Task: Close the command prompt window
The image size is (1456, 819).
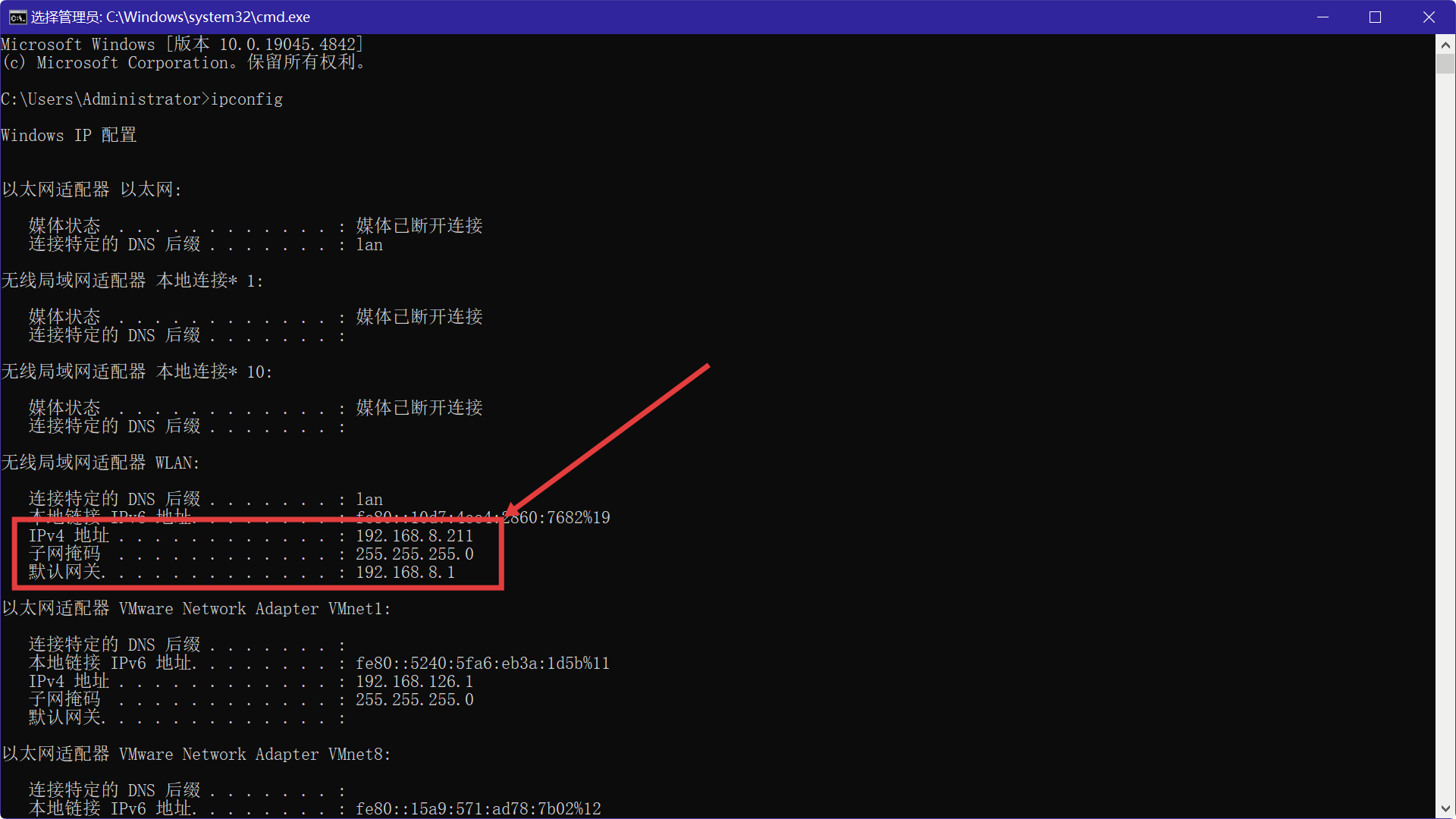Action: 1429,17
